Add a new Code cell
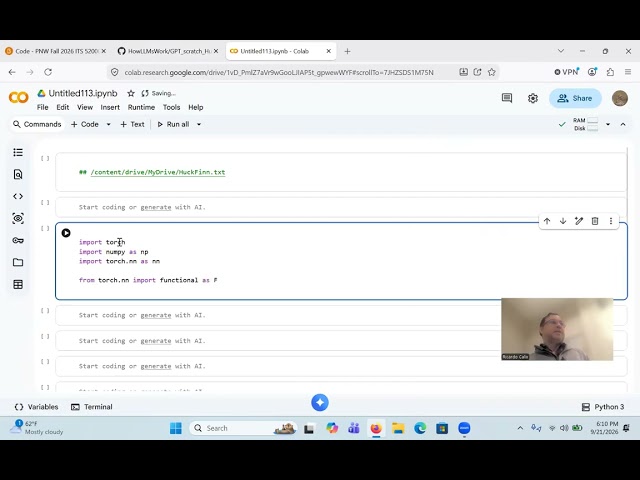This screenshot has height=480, width=640. 85,124
